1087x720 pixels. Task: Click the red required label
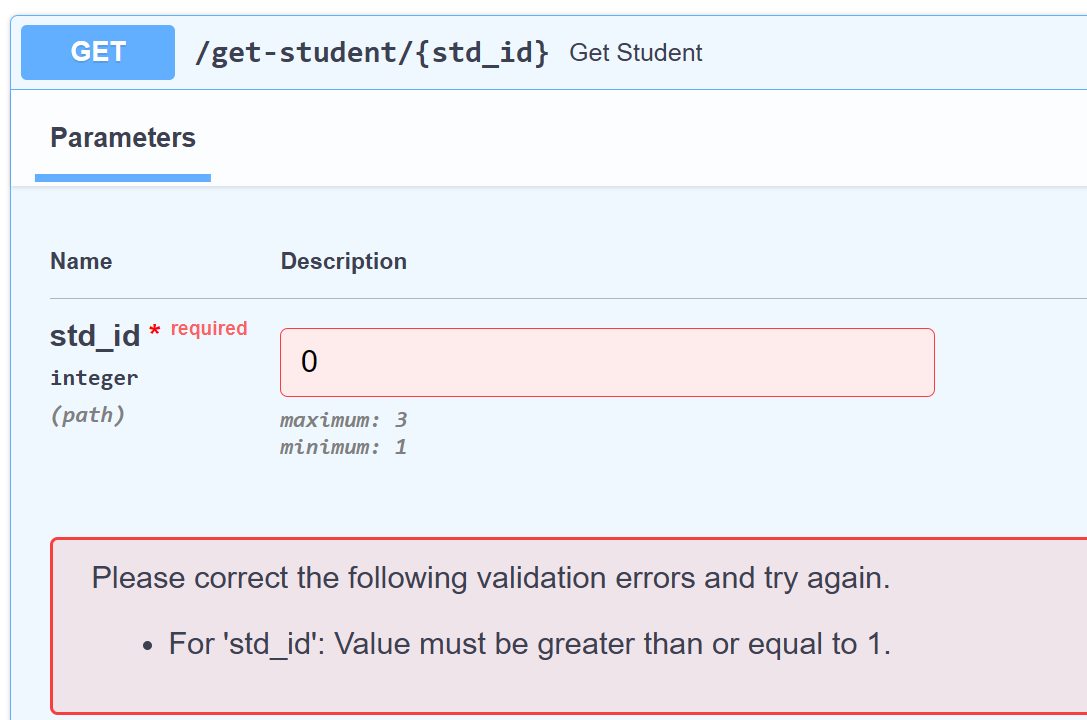tap(209, 328)
